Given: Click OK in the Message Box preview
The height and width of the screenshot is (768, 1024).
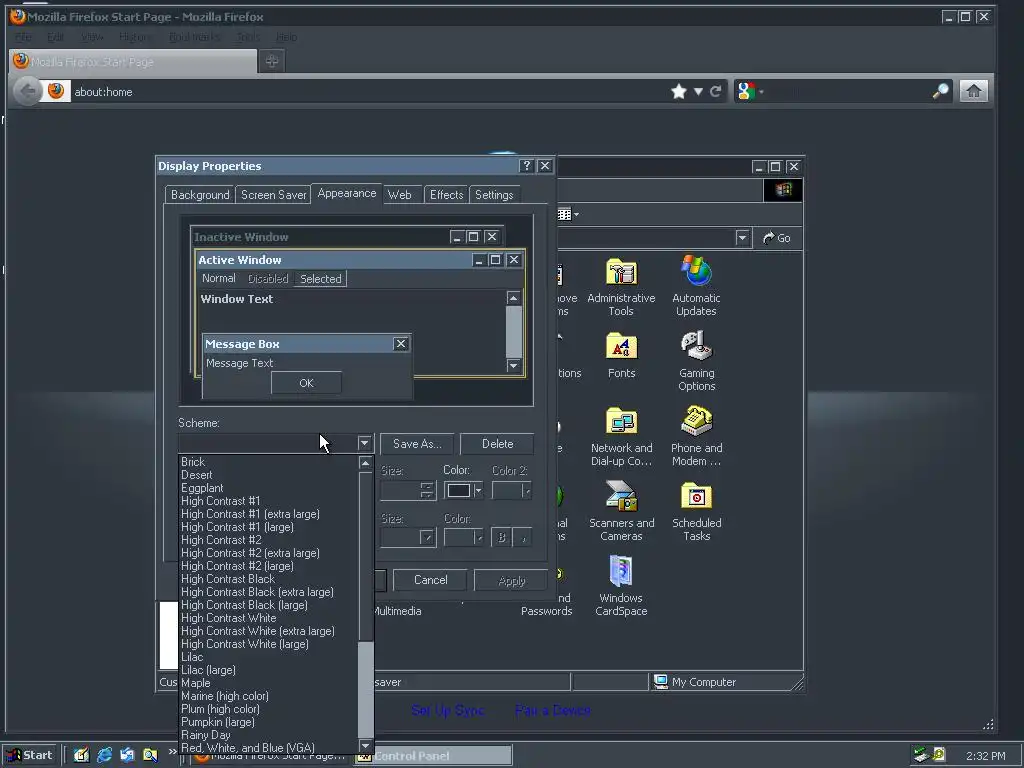Looking at the screenshot, I should [306, 383].
